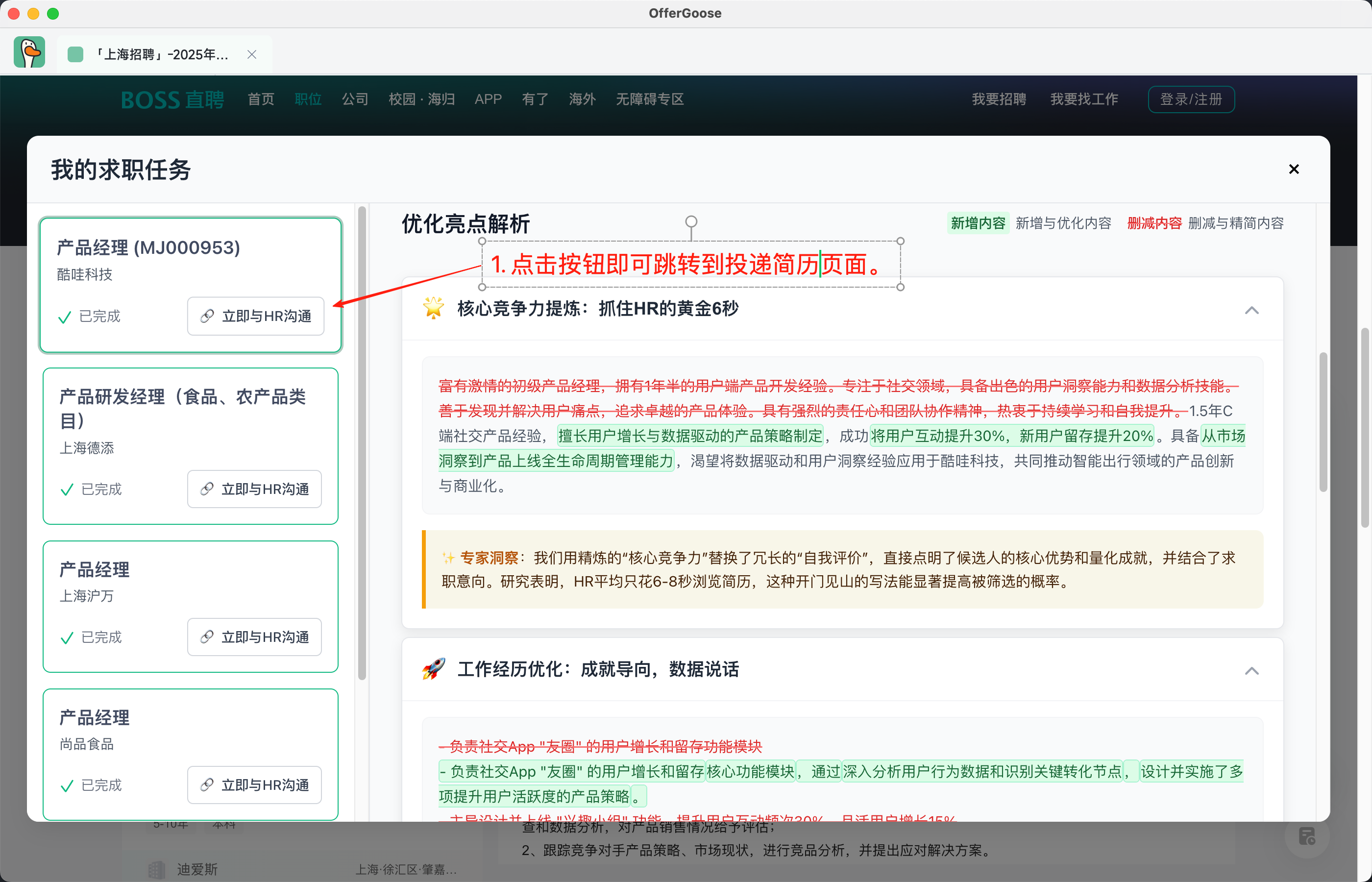Click link icon on 酷哇科技 HR button
Screen dimensions: 1372x882
207,316
